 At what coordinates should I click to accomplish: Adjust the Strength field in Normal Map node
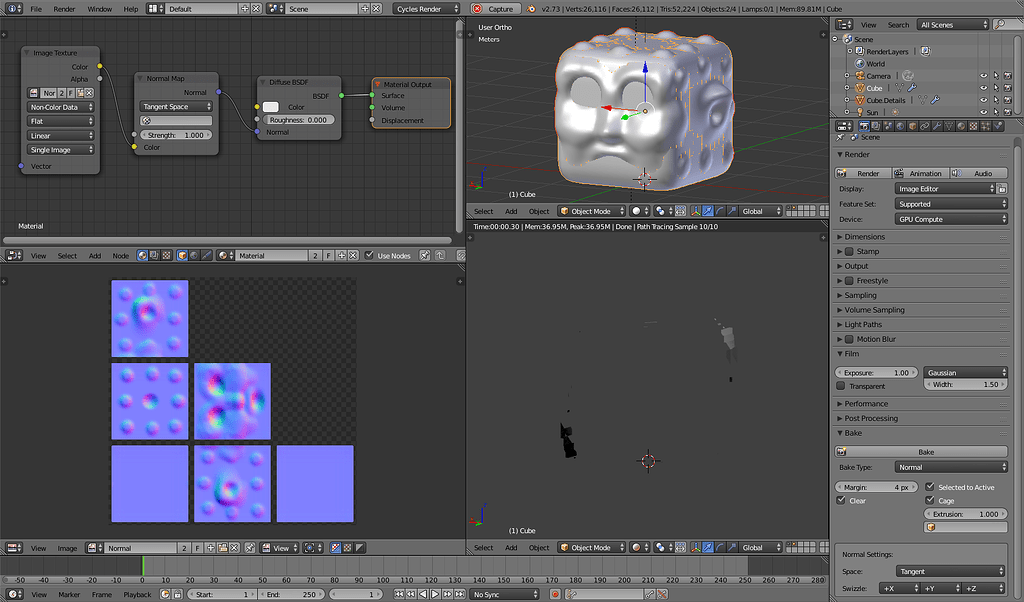click(x=176, y=135)
